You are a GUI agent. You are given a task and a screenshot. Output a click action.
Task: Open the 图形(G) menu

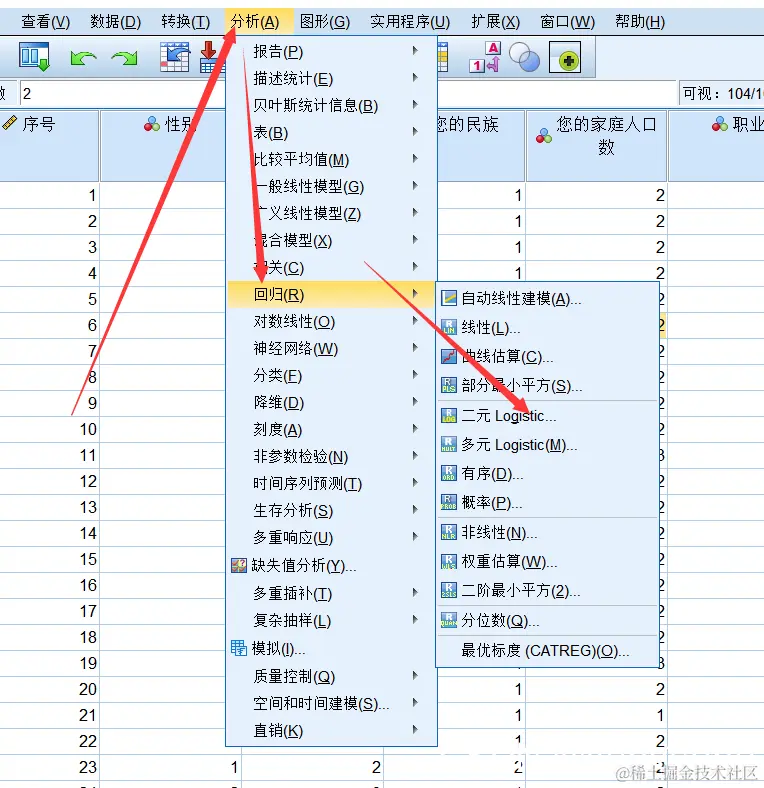click(325, 22)
